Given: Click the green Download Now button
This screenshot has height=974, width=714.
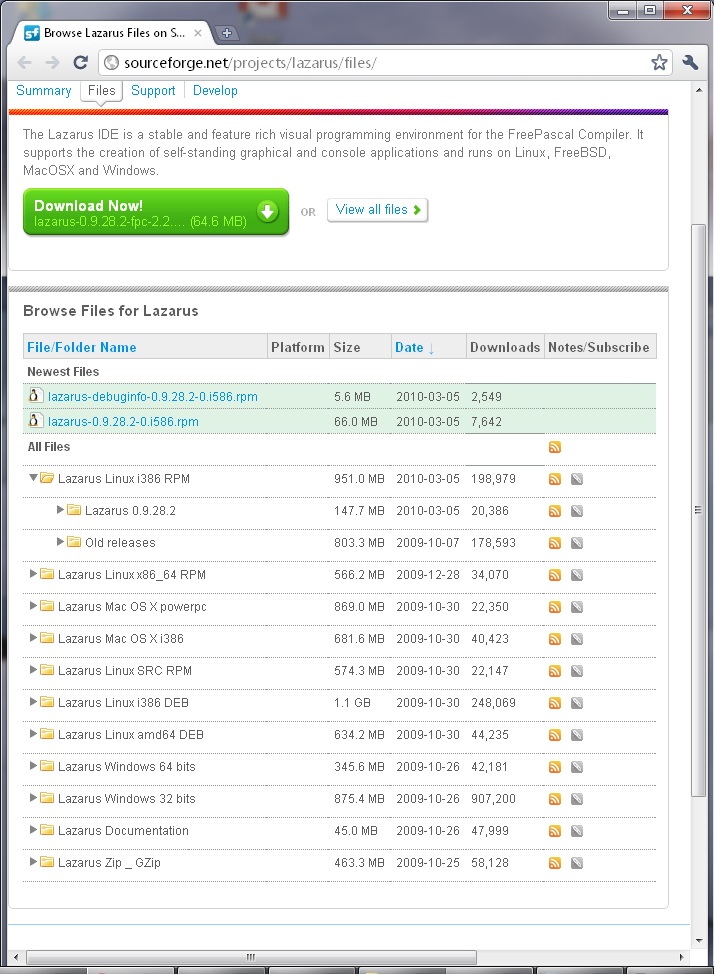Looking at the screenshot, I should coord(156,212).
